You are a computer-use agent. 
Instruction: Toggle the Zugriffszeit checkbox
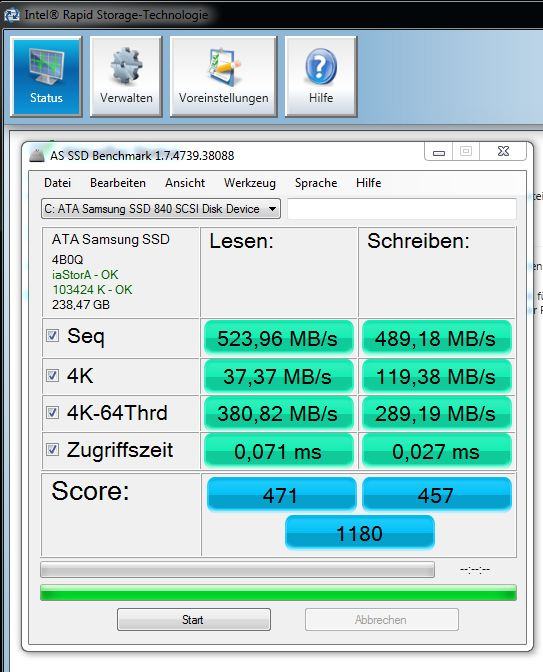(52, 450)
